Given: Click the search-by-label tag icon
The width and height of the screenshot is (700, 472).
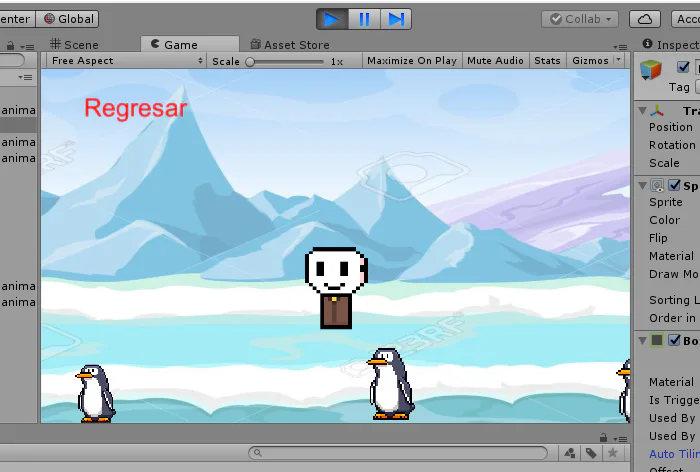Looking at the screenshot, I should 591,453.
